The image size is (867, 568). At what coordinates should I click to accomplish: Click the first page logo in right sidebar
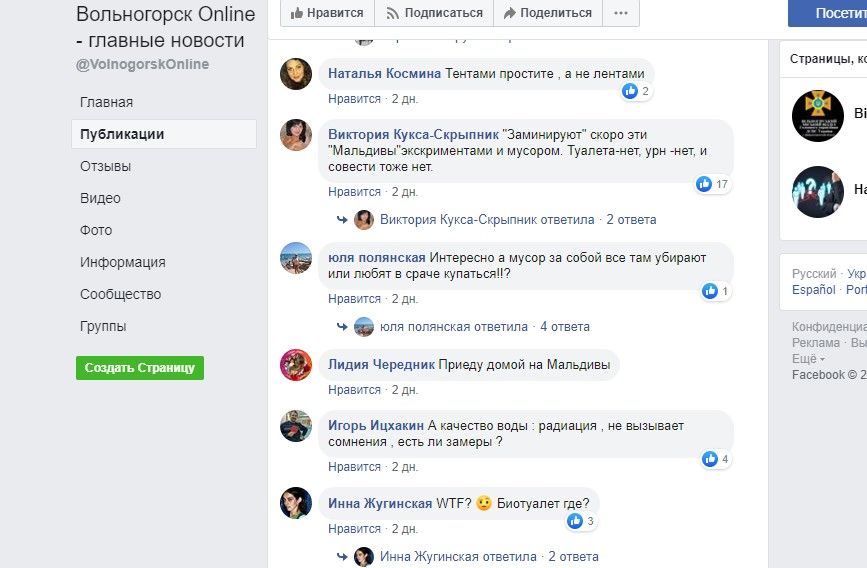point(818,115)
